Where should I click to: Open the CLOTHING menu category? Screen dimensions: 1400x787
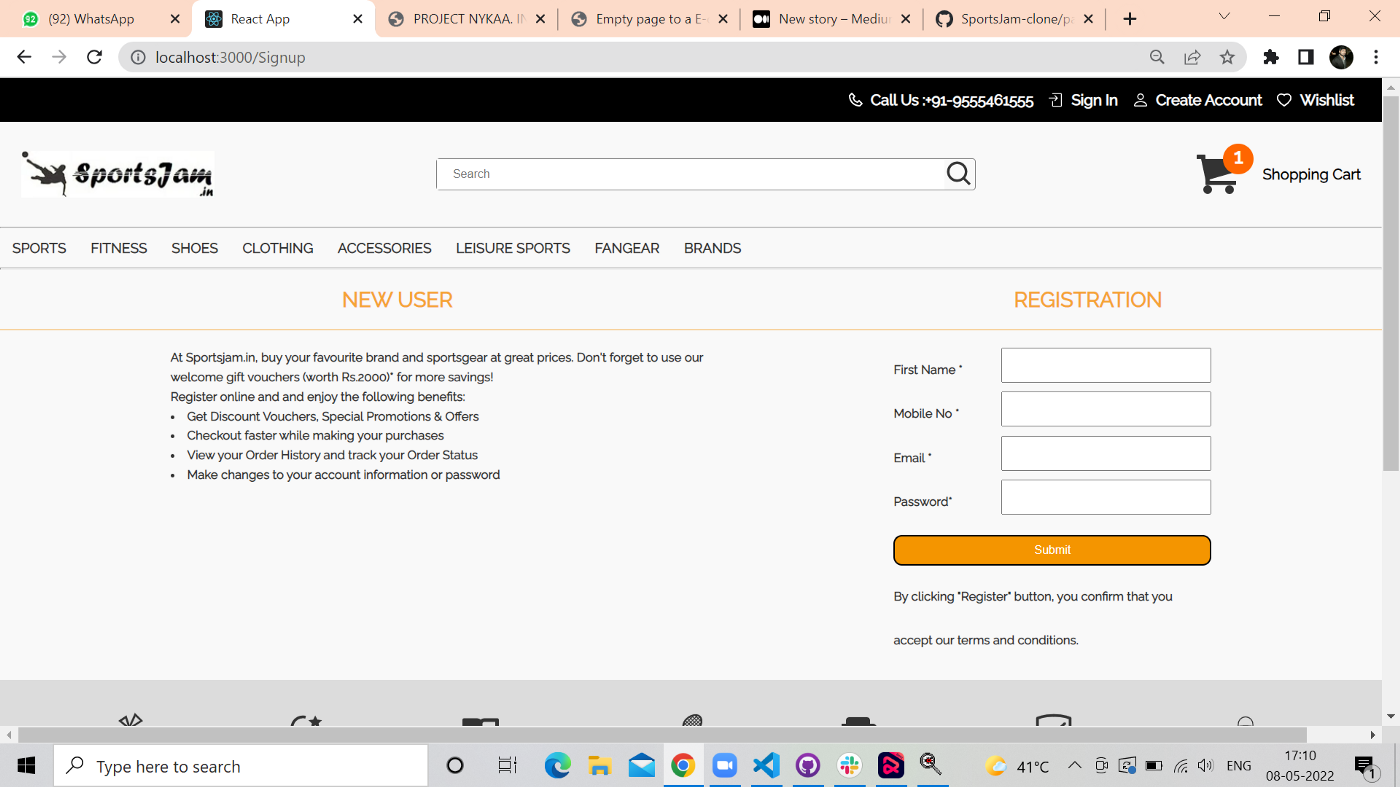278,248
